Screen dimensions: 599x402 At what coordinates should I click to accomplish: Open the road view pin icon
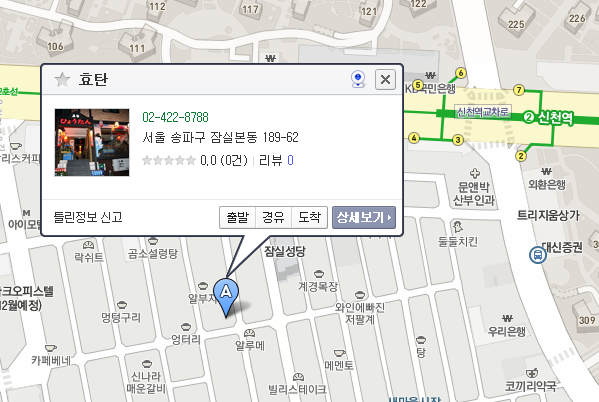tap(358, 79)
